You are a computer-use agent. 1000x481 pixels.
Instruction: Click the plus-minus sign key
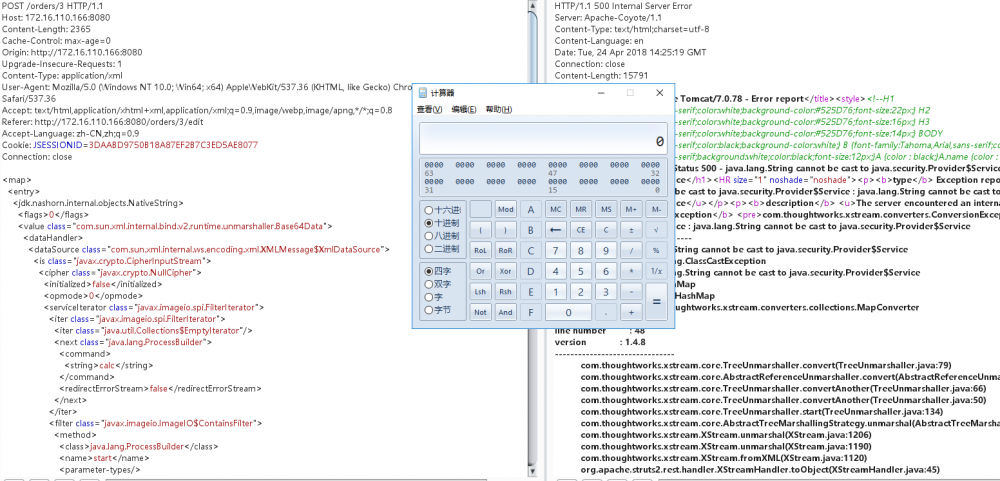(631, 230)
